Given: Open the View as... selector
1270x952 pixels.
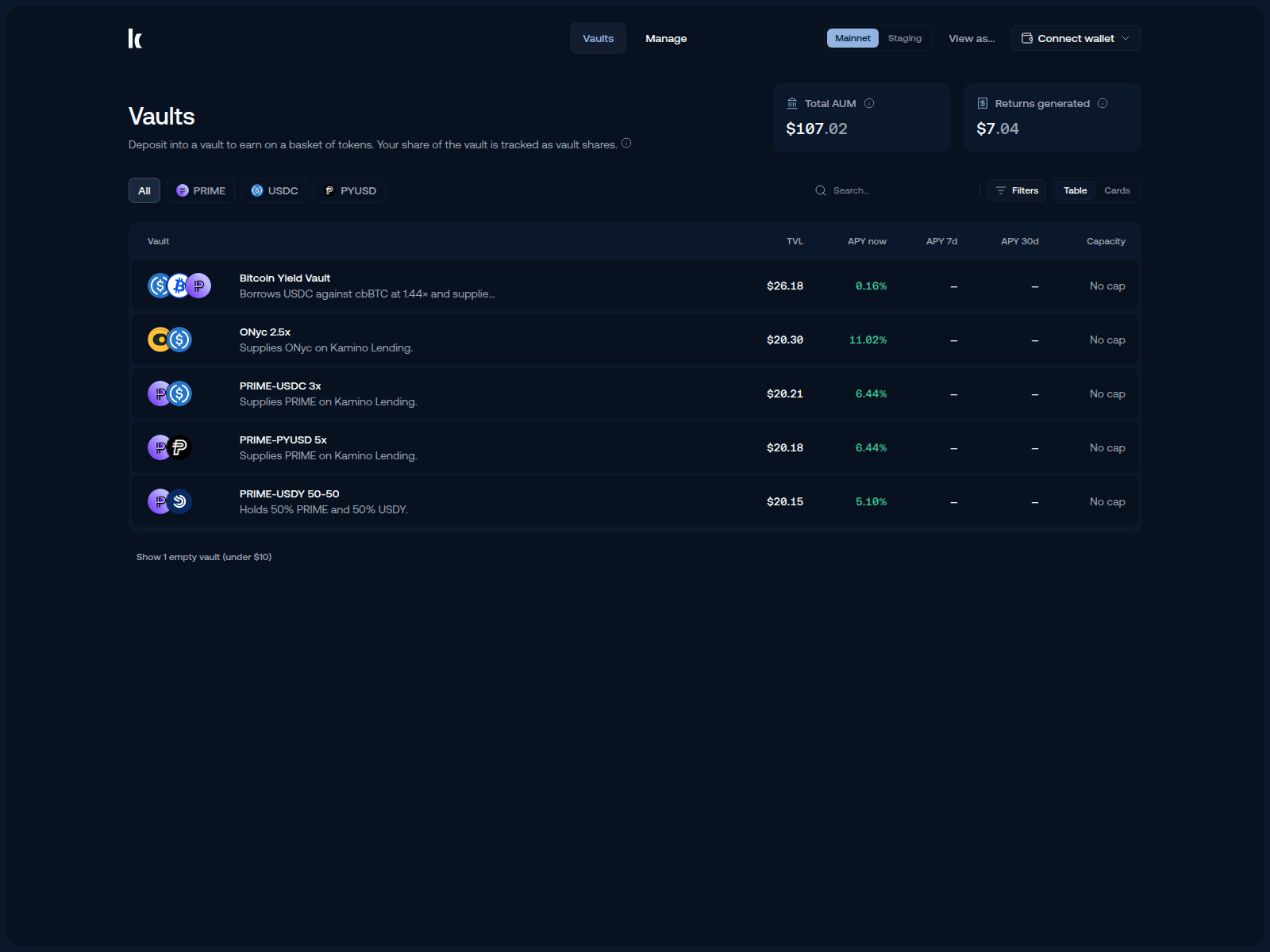Looking at the screenshot, I should pos(972,38).
